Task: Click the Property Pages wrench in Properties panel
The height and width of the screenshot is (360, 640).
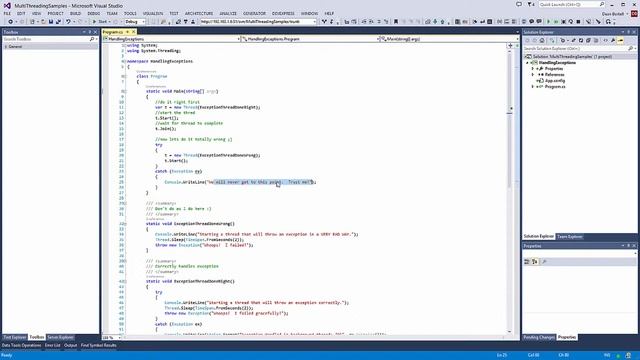Action: (x=544, y=262)
